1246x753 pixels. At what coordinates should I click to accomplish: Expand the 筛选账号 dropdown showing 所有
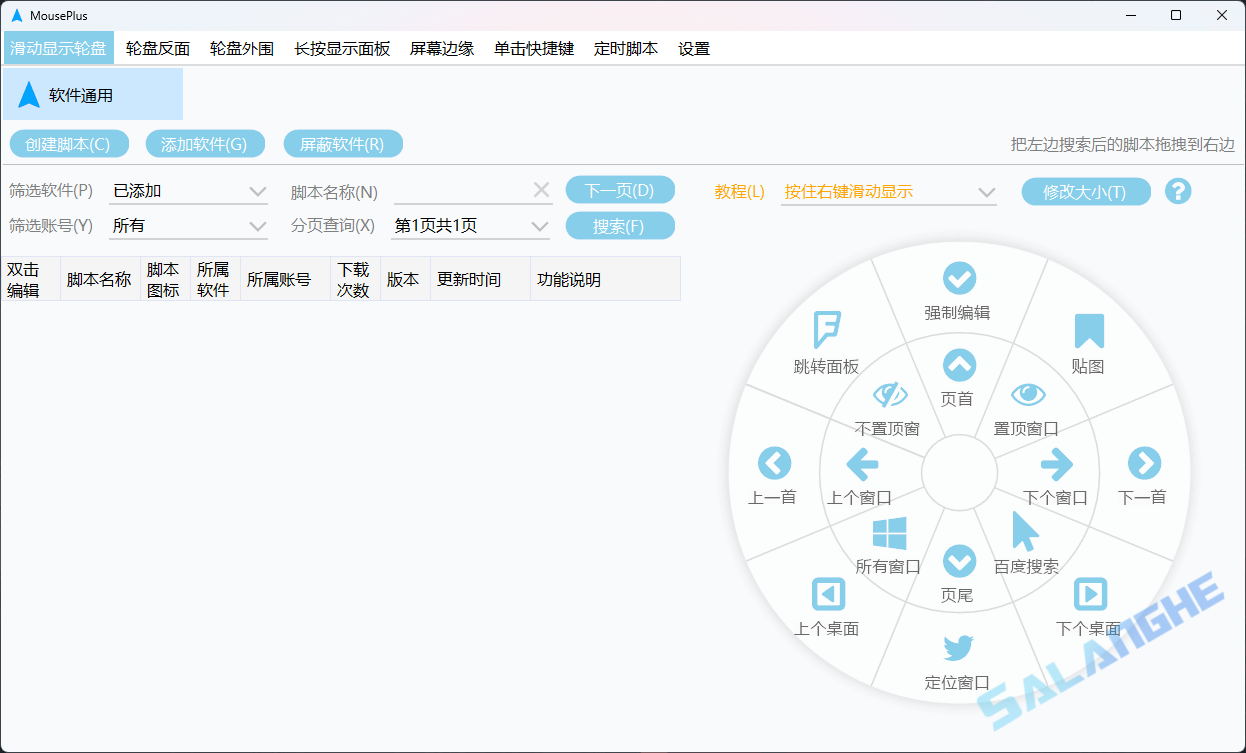(188, 226)
